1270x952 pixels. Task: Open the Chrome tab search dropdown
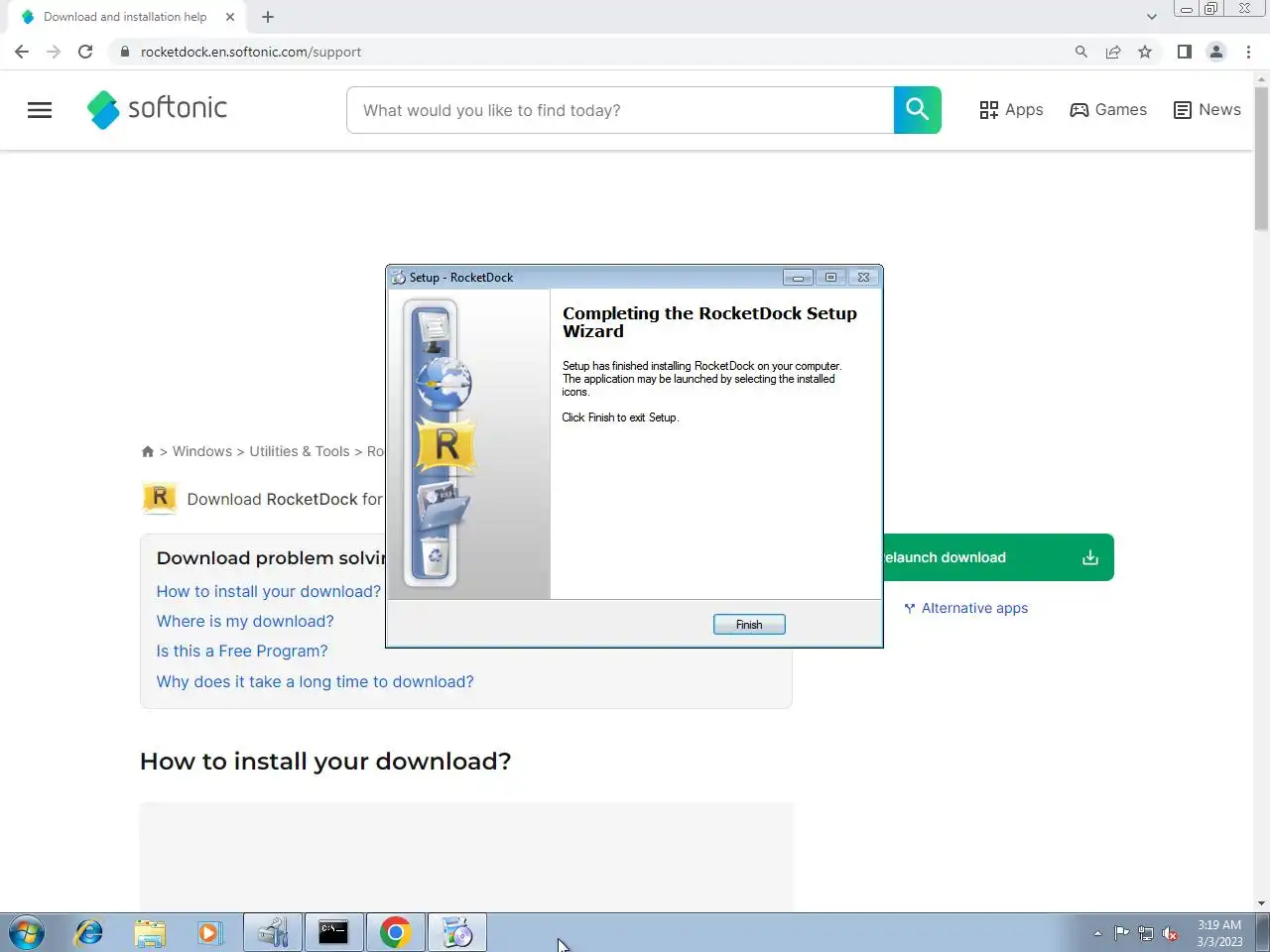(1151, 17)
